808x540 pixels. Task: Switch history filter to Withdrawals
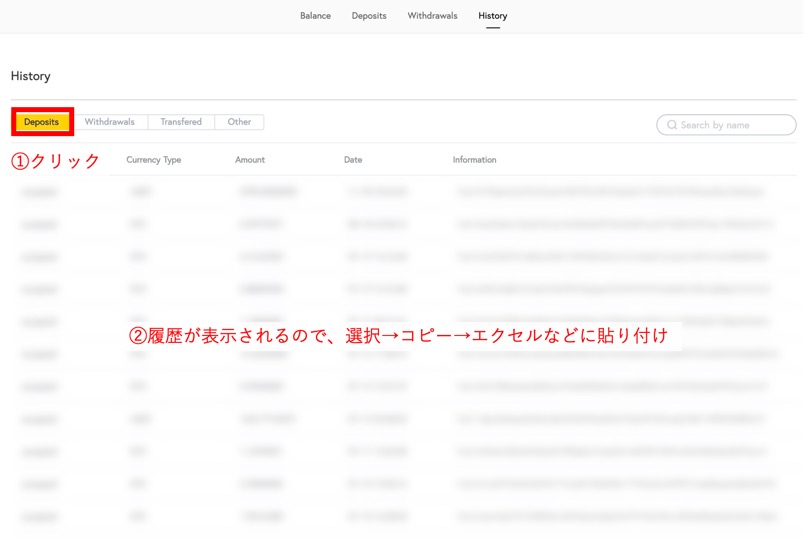[x=110, y=122]
